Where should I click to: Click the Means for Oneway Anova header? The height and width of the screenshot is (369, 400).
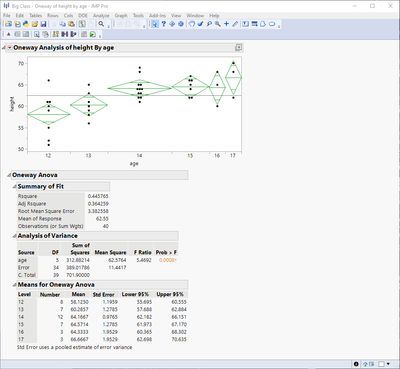pos(56,285)
